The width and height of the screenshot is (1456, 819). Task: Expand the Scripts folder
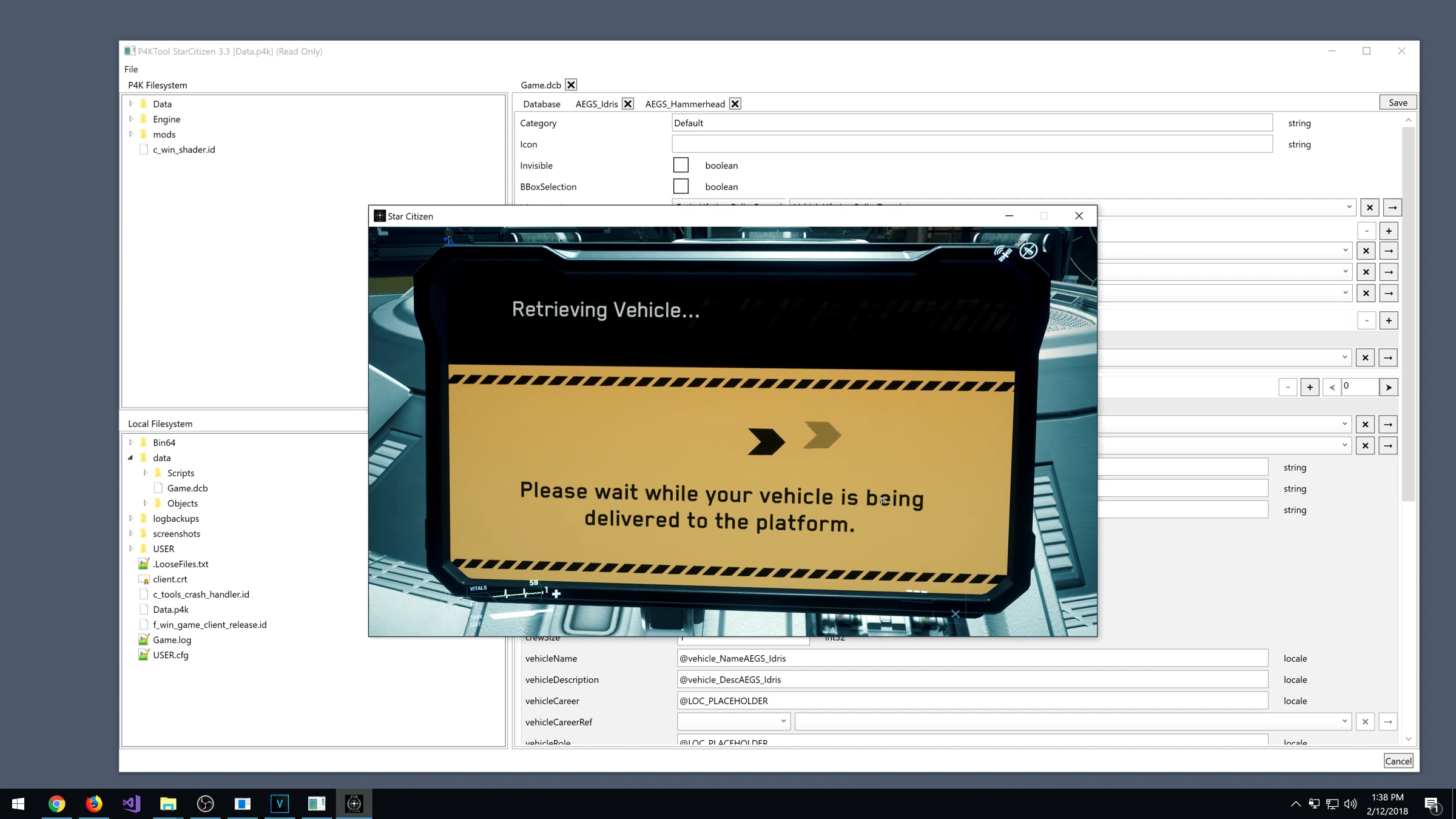click(146, 473)
